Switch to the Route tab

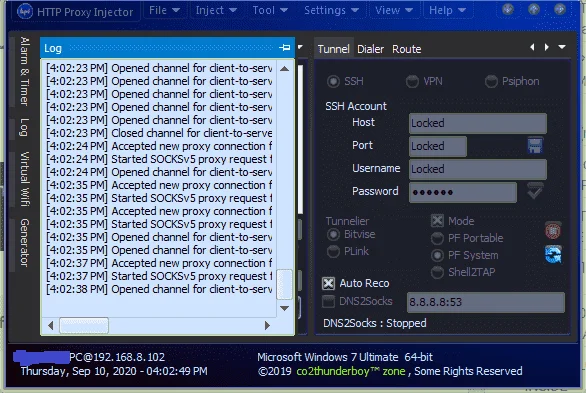(x=407, y=49)
